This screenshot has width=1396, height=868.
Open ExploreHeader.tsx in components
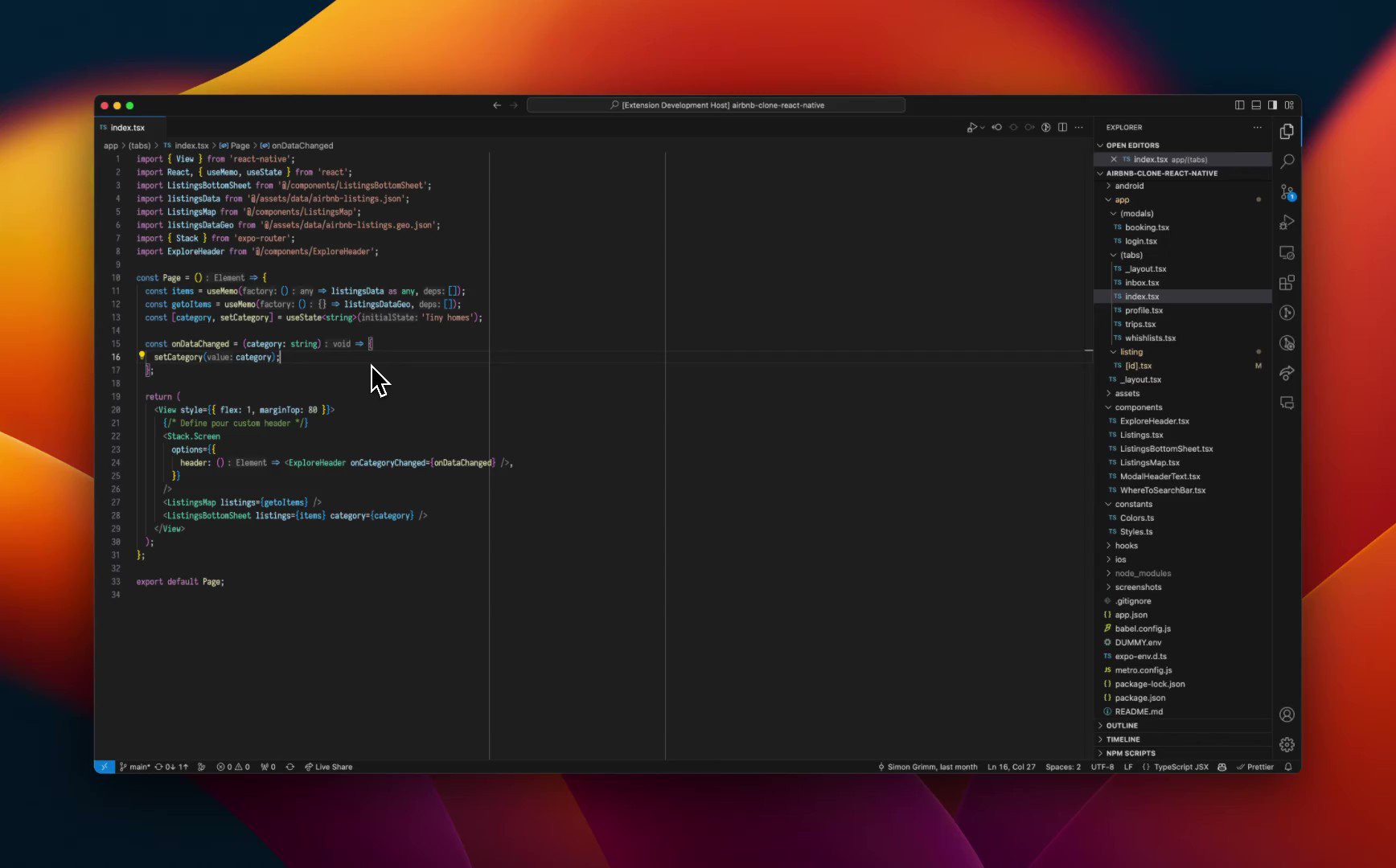pos(1182,421)
